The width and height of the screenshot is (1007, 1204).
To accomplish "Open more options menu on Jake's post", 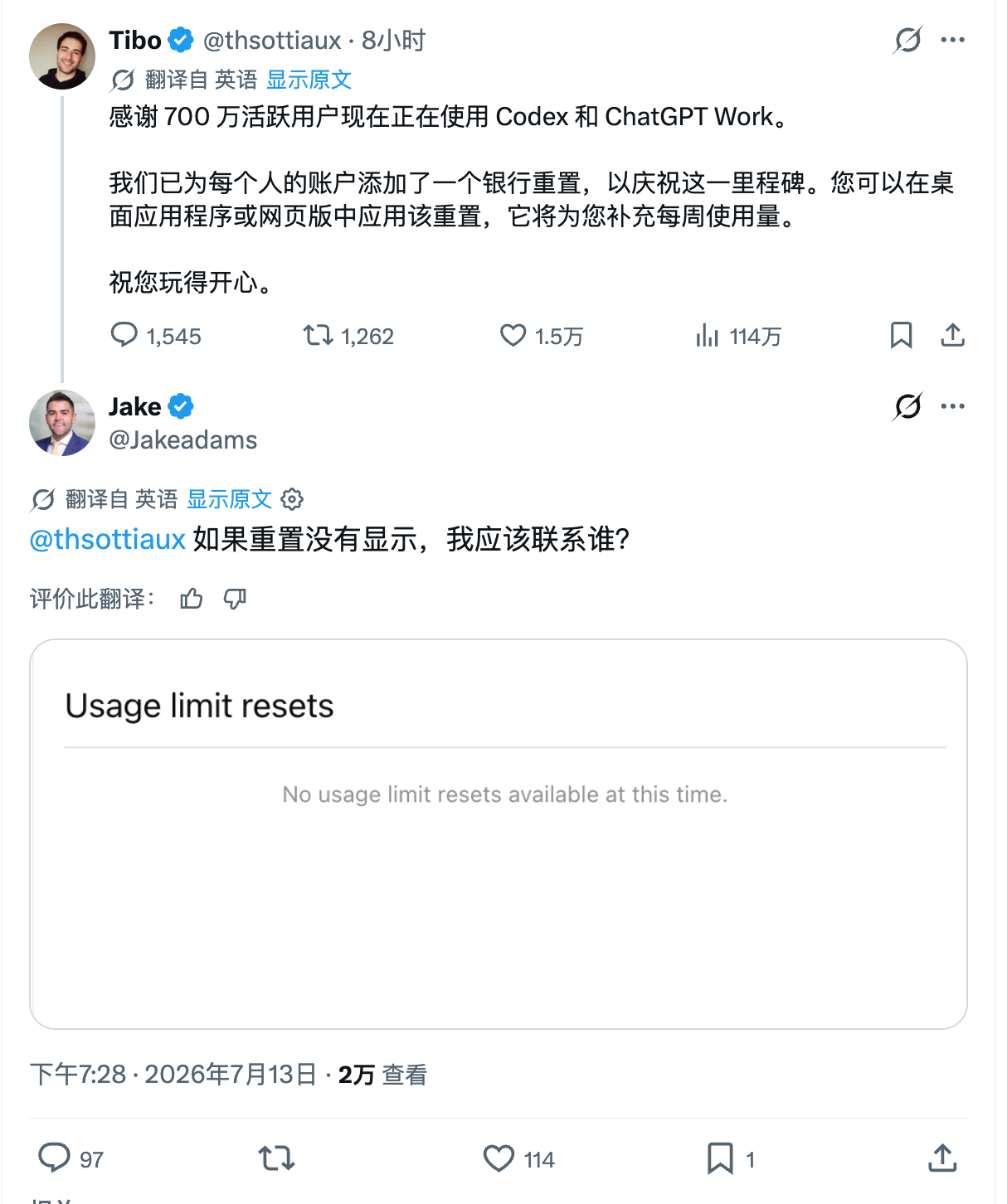I will click(953, 405).
